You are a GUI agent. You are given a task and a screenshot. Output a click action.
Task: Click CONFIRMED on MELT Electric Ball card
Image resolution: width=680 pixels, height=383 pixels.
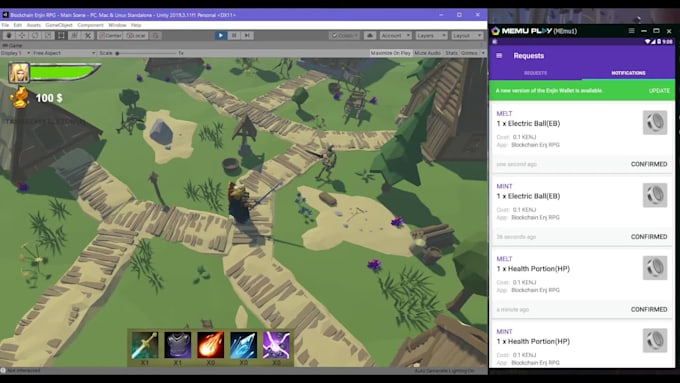click(649, 164)
